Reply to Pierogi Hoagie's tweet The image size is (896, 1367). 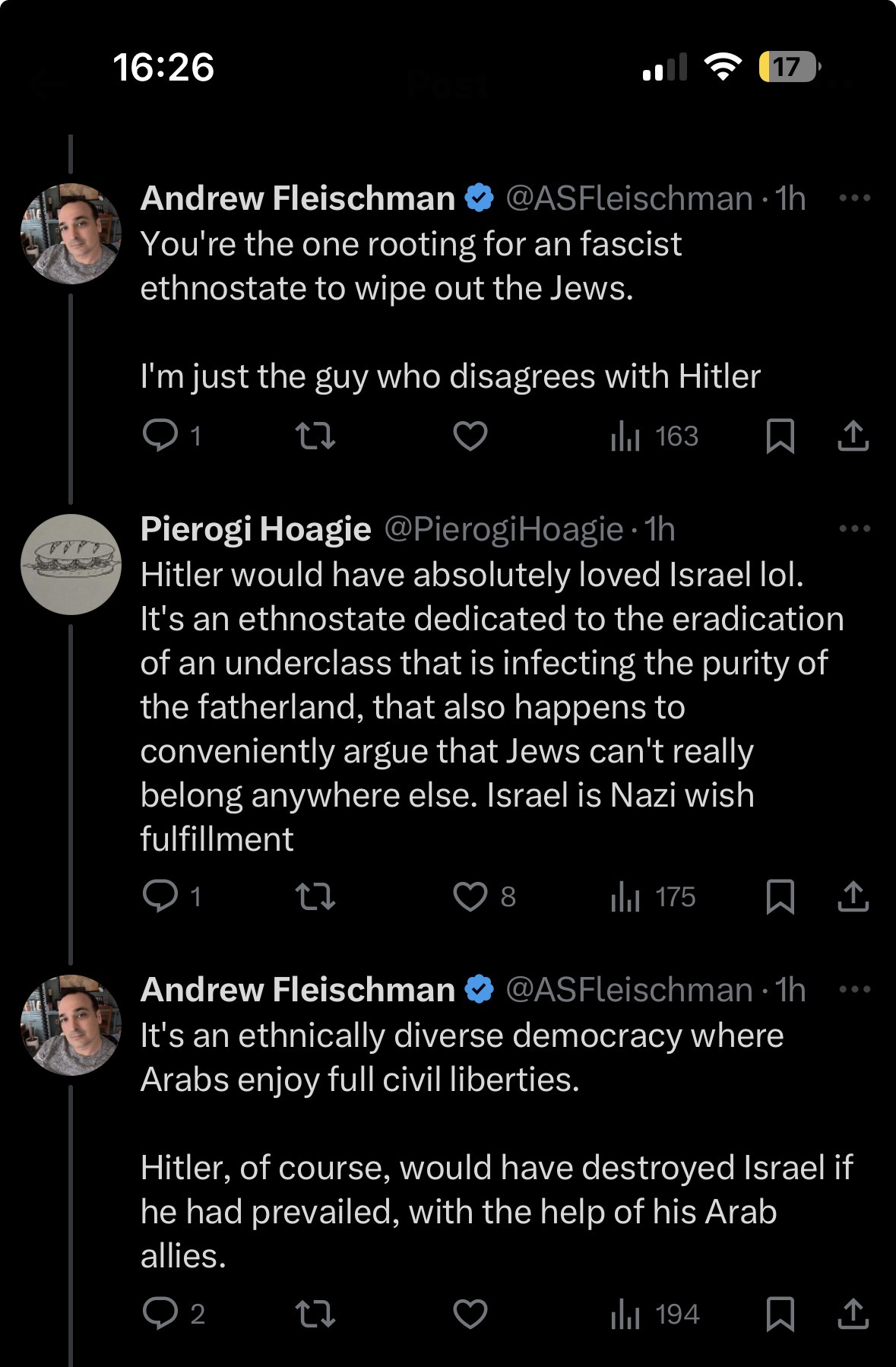coord(172,896)
